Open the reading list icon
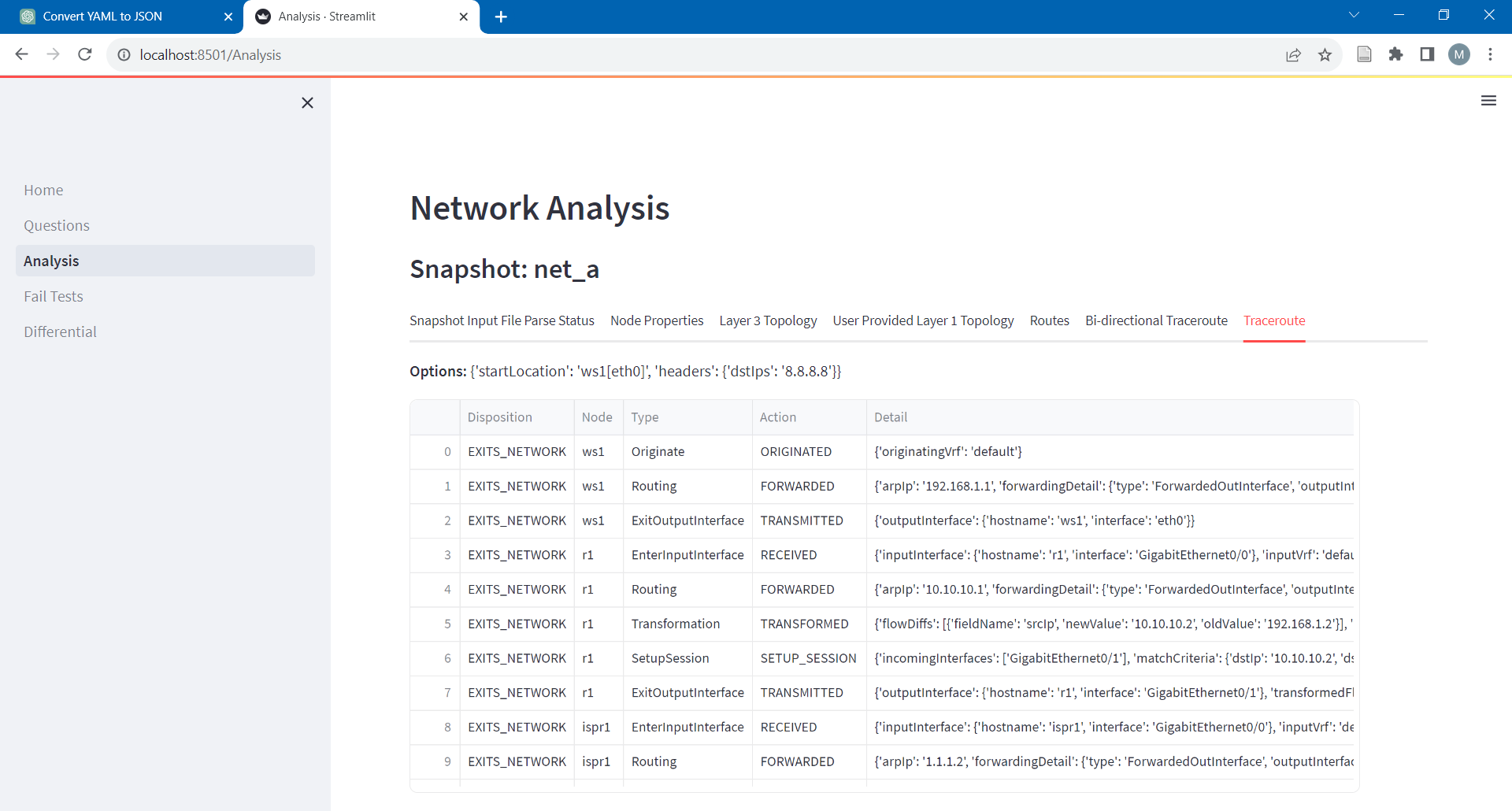This screenshot has height=811, width=1512. click(x=1365, y=54)
